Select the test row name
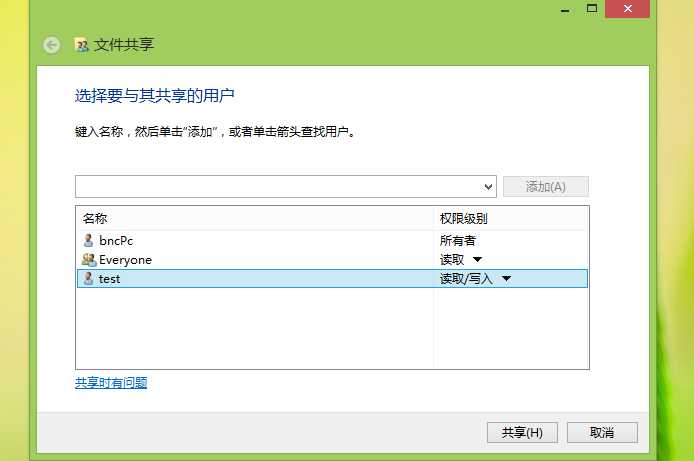The height and width of the screenshot is (461, 694). [109, 279]
